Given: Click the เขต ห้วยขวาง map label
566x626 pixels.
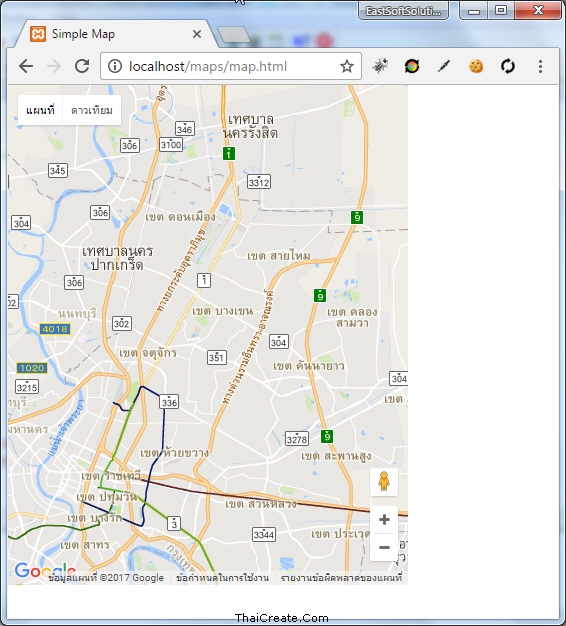Looking at the screenshot, I should [174, 453].
